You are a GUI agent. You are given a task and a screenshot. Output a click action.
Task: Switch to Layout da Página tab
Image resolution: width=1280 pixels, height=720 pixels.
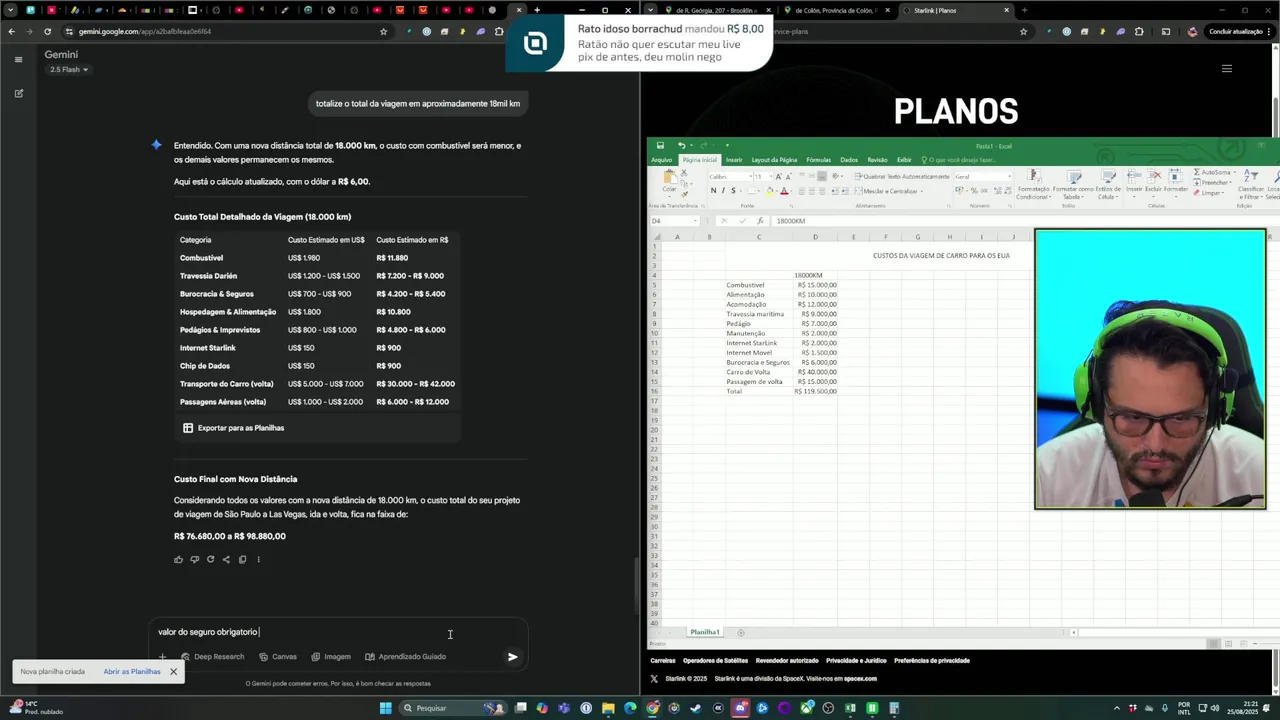click(774, 160)
